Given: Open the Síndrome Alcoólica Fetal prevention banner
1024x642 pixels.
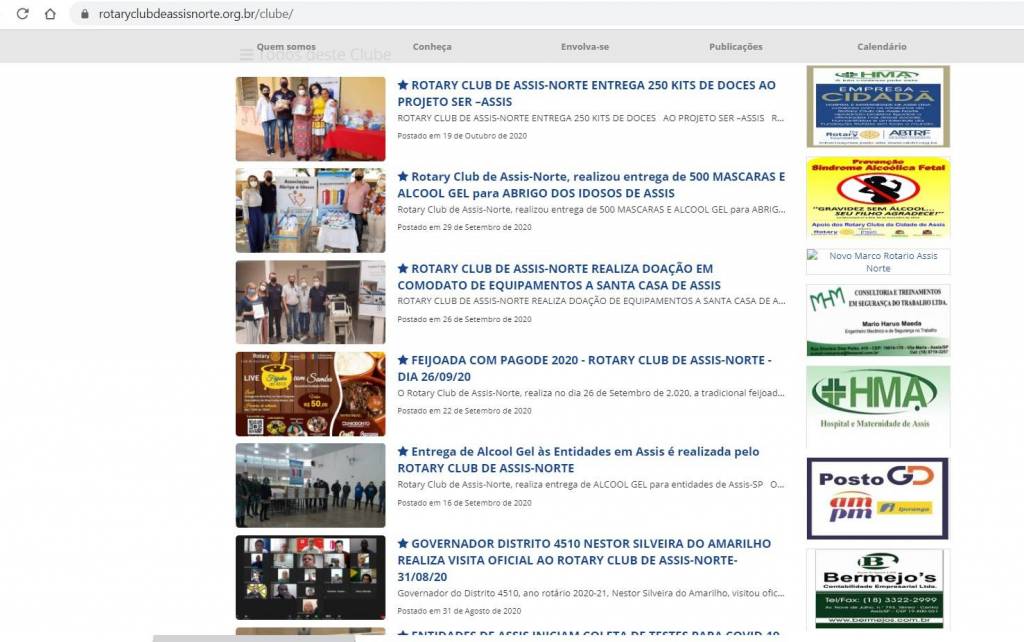Looking at the screenshot, I should 877,197.
